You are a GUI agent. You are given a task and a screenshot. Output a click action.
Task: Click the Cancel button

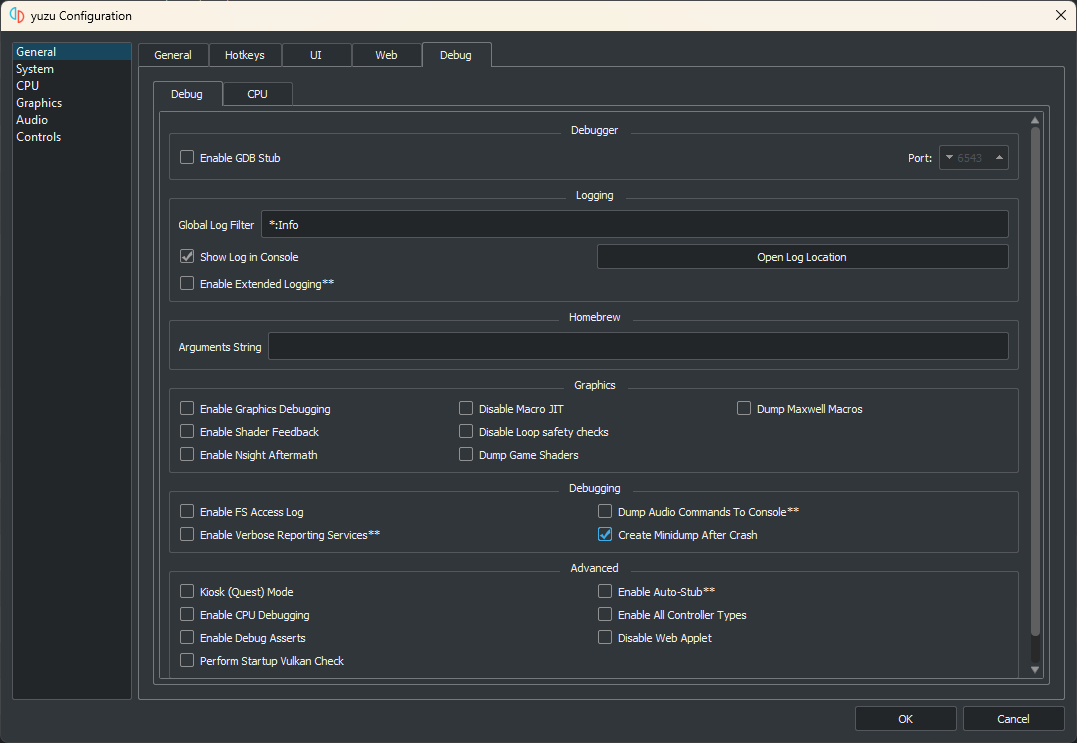1014,719
